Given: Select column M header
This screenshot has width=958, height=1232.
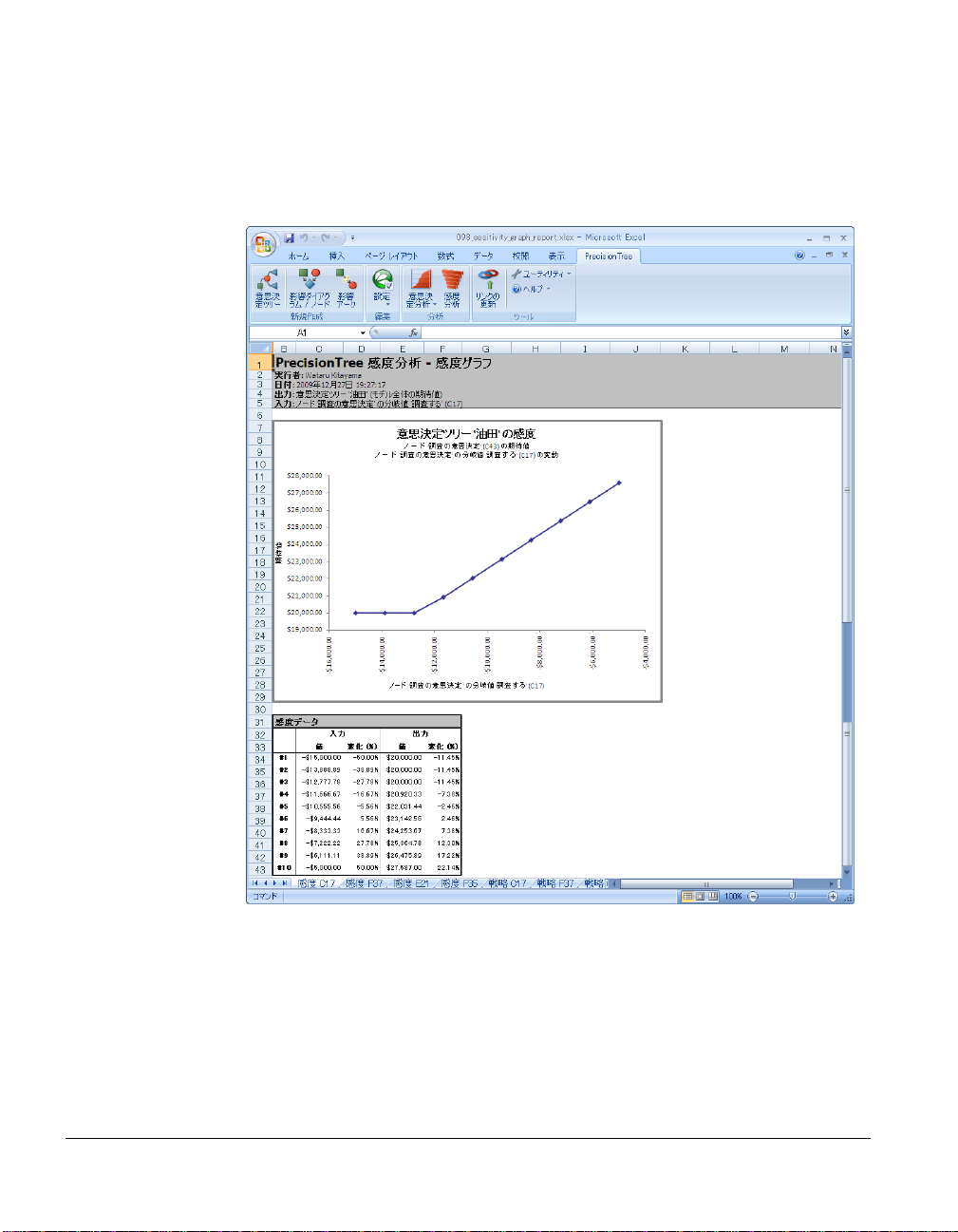Looking at the screenshot, I should [784, 349].
